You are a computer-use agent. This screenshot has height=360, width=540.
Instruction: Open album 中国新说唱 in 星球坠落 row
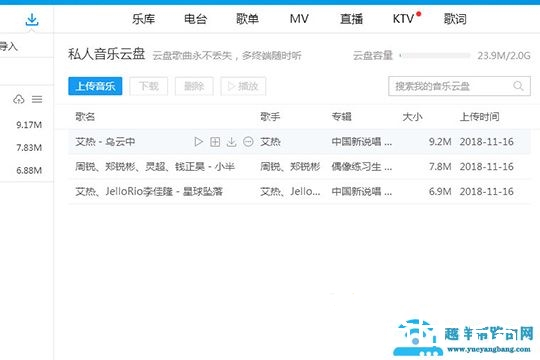tap(362, 191)
